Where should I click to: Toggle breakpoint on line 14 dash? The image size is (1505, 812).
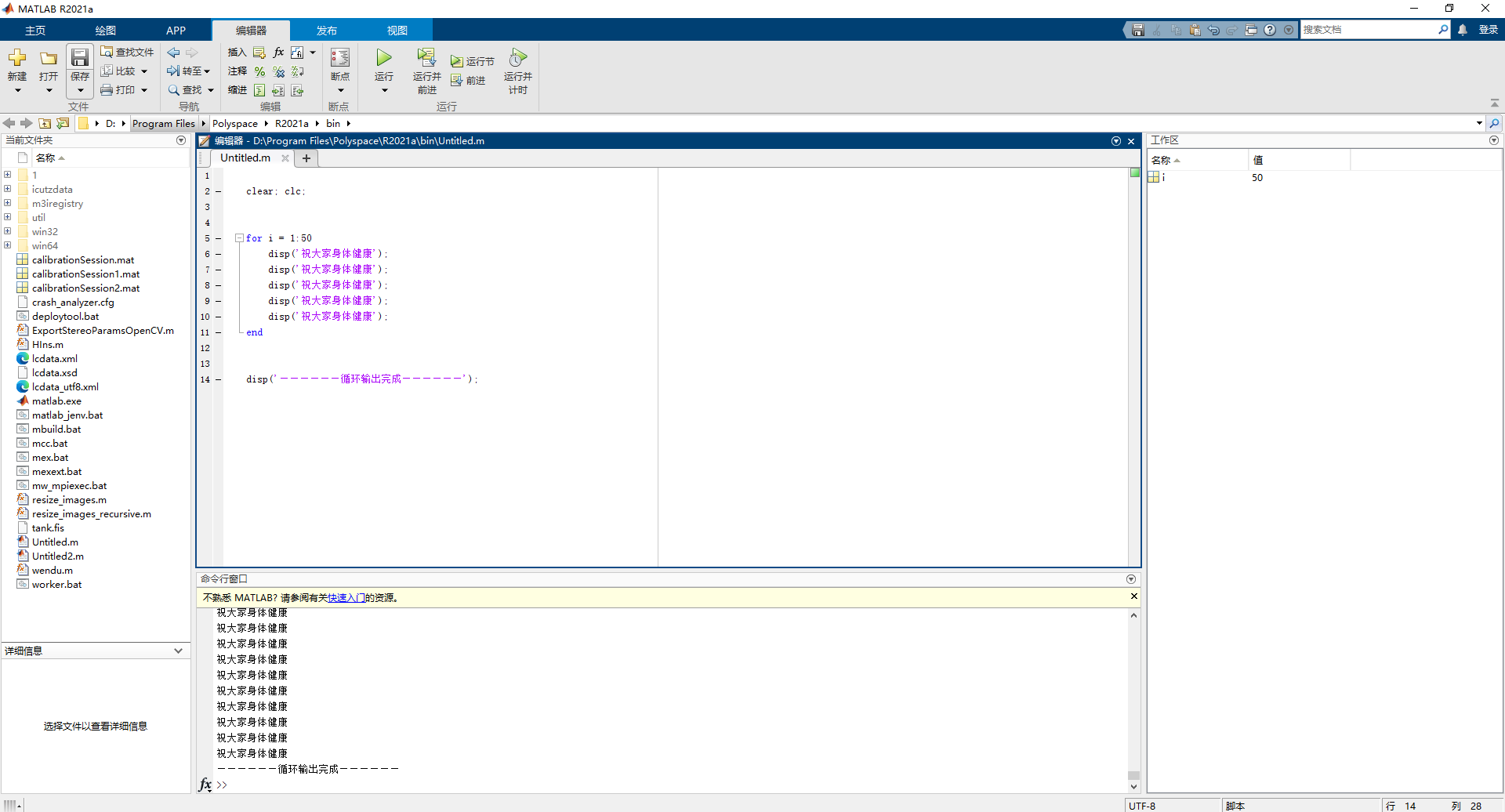219,379
